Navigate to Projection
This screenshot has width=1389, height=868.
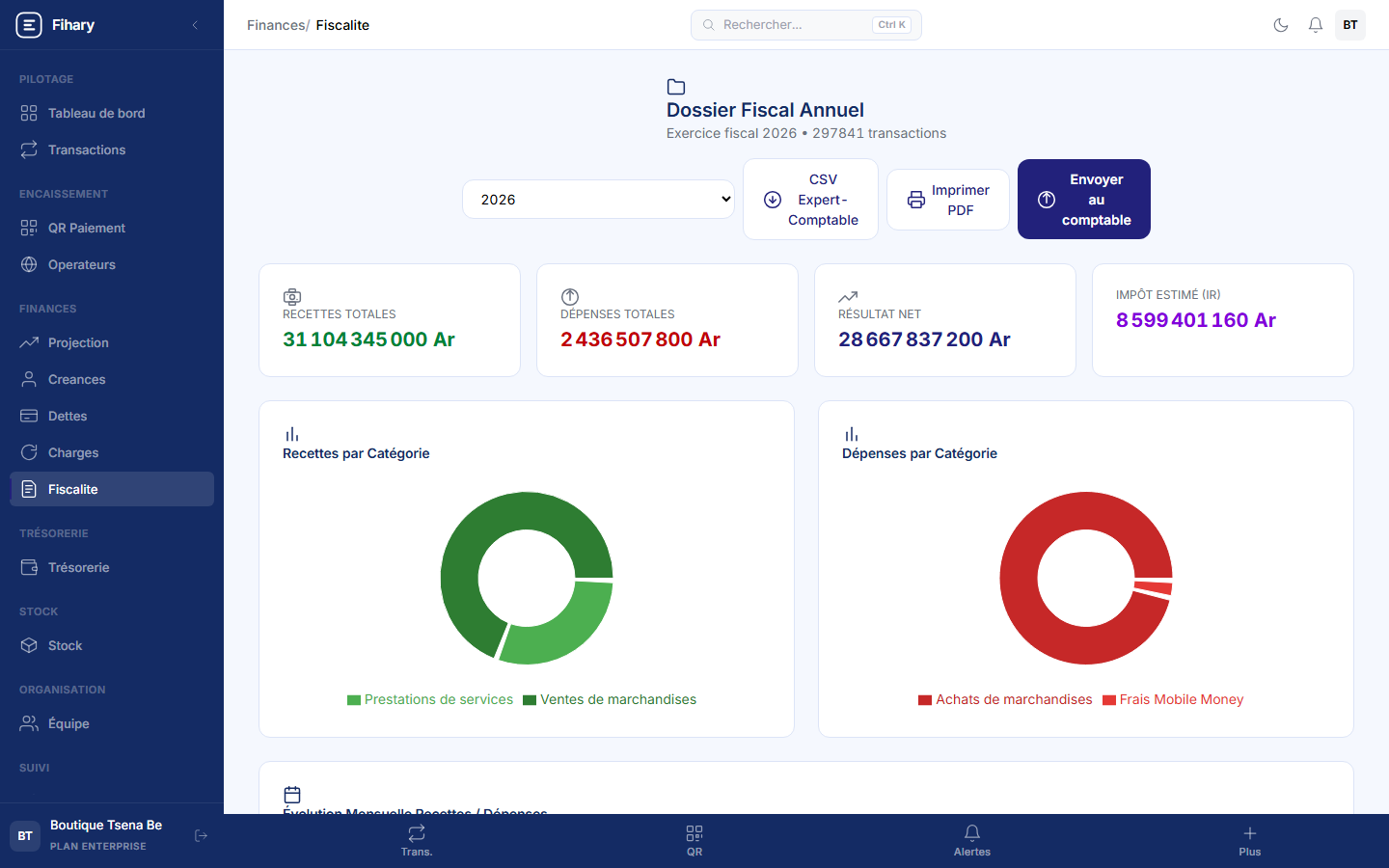[112, 342]
